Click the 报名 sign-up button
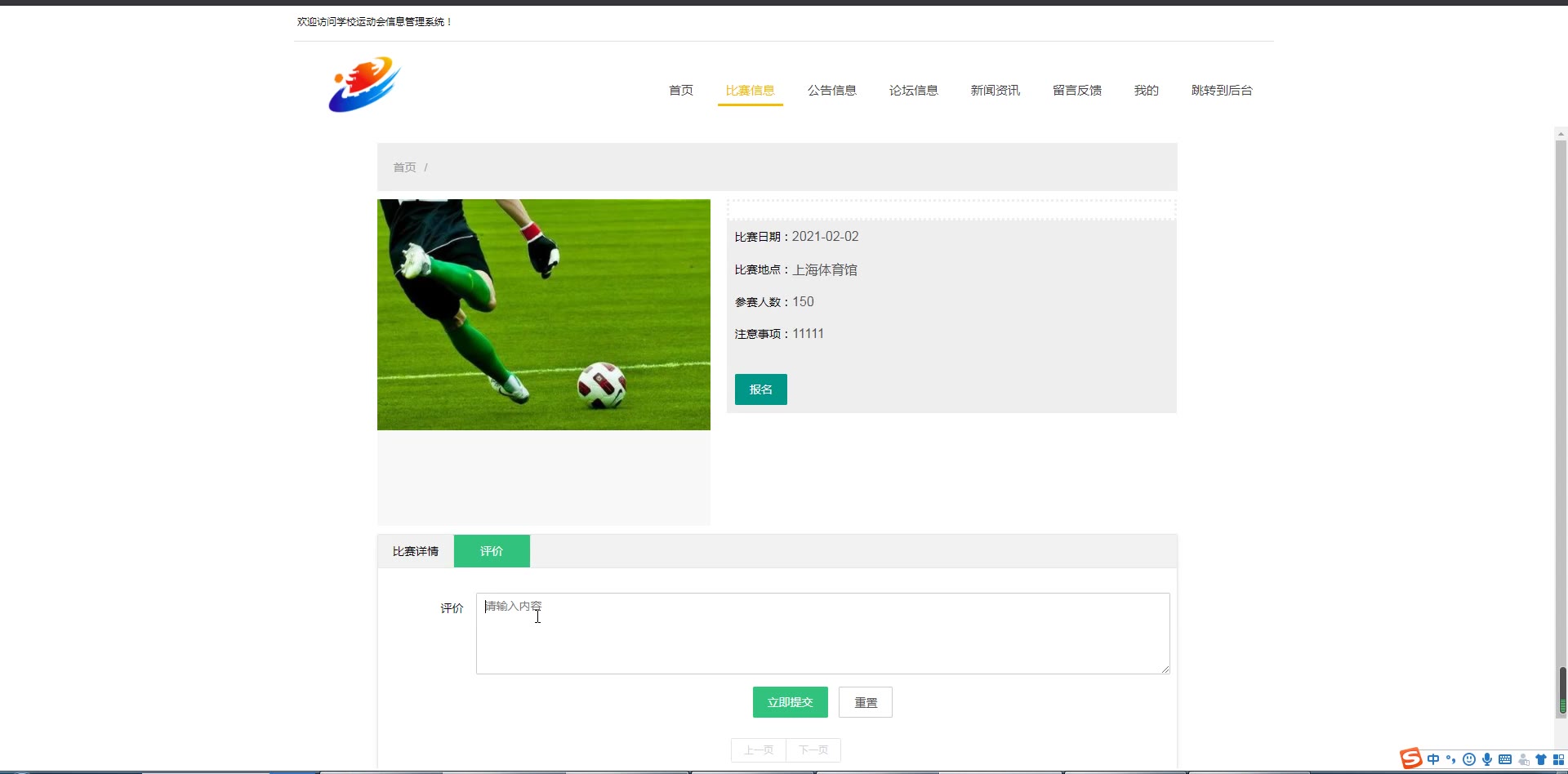 coord(761,389)
